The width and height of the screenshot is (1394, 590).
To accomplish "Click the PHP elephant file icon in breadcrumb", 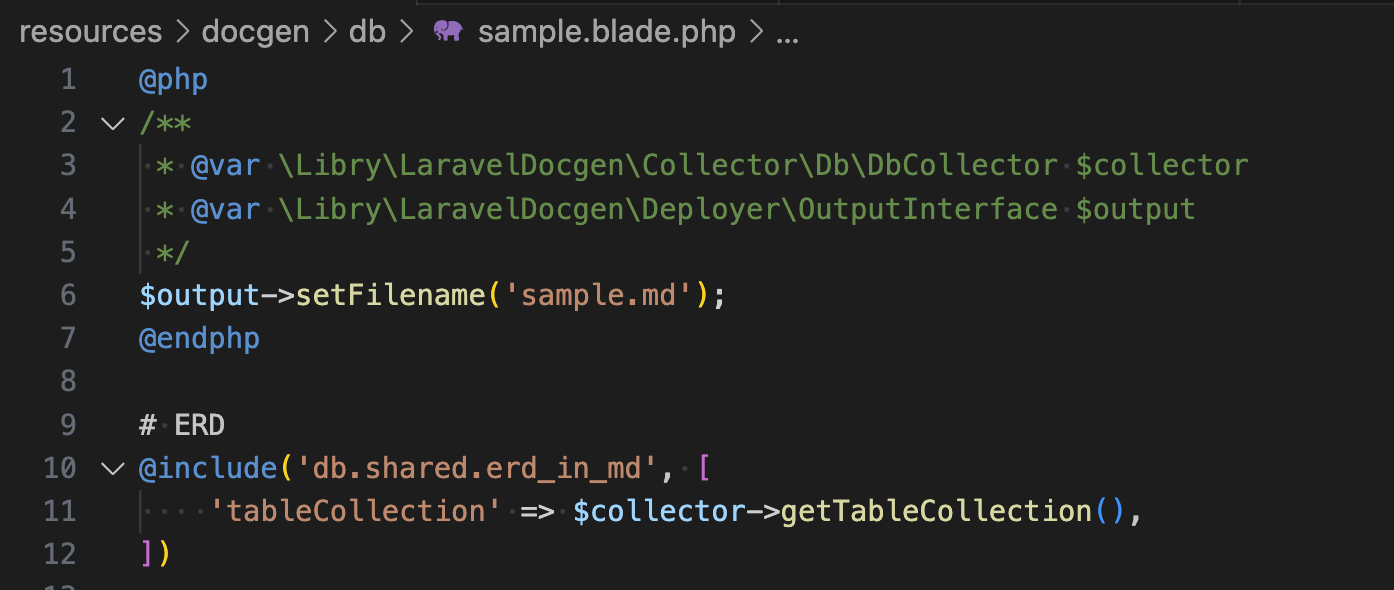I will [x=448, y=32].
